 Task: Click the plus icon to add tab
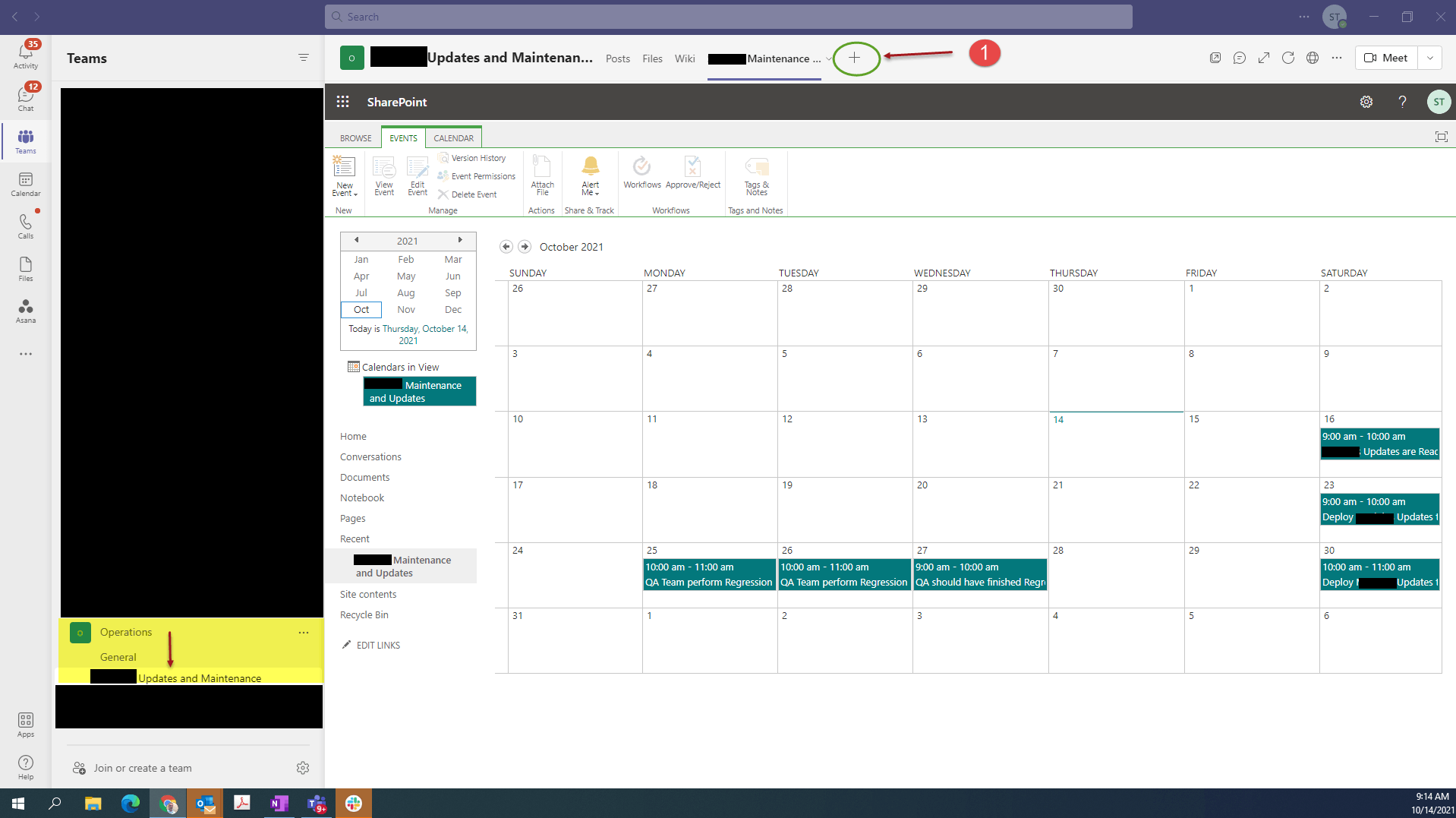point(855,58)
